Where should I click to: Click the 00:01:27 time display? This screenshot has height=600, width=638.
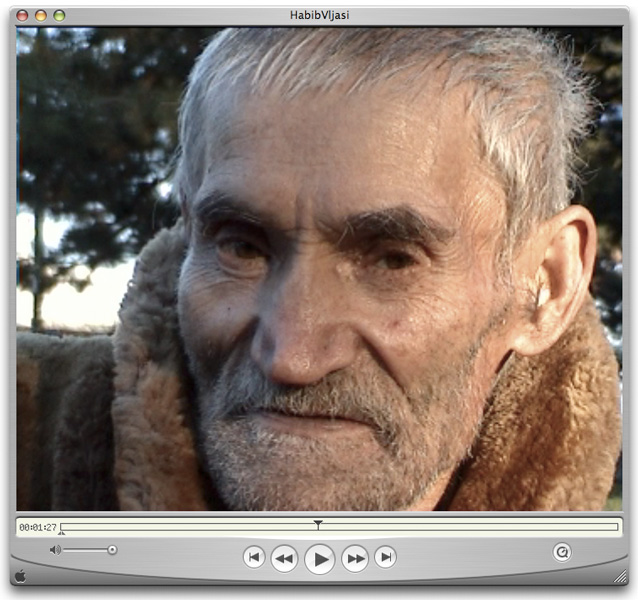pyautogui.click(x=38, y=528)
